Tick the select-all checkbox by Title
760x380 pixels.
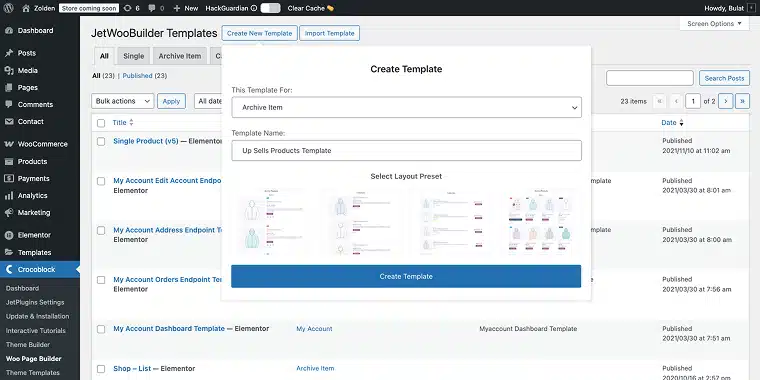[x=101, y=123]
